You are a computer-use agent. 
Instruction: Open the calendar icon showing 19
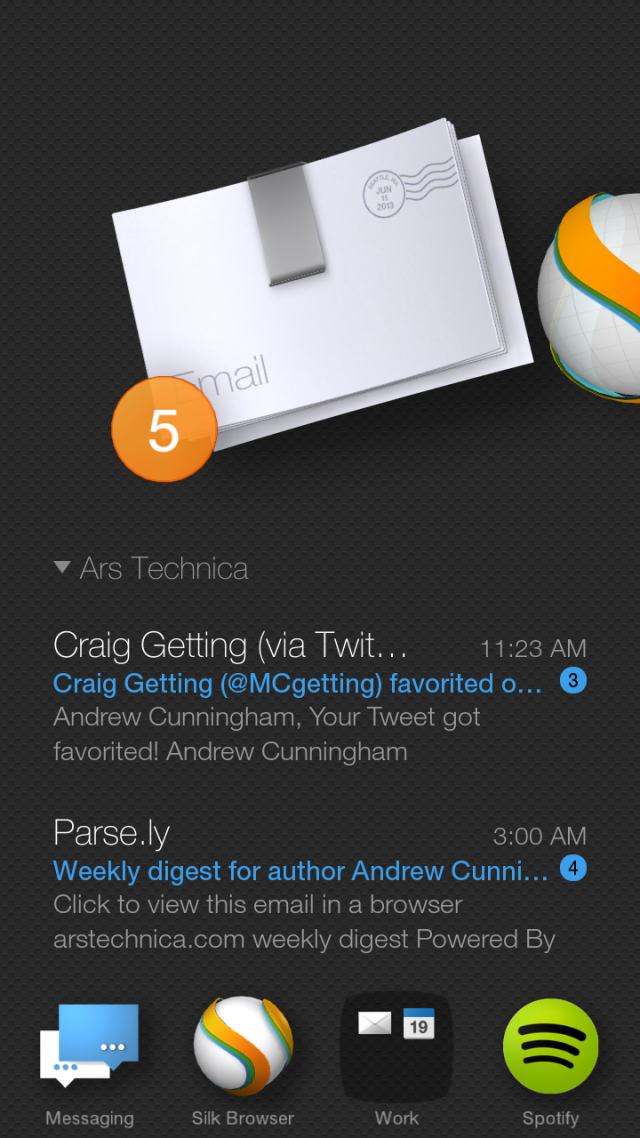tap(419, 1023)
